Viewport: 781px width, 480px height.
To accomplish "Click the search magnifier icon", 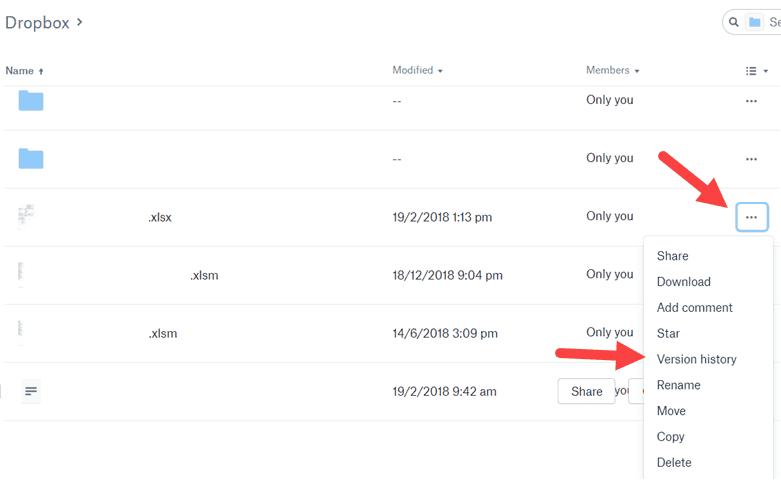I will [x=734, y=22].
